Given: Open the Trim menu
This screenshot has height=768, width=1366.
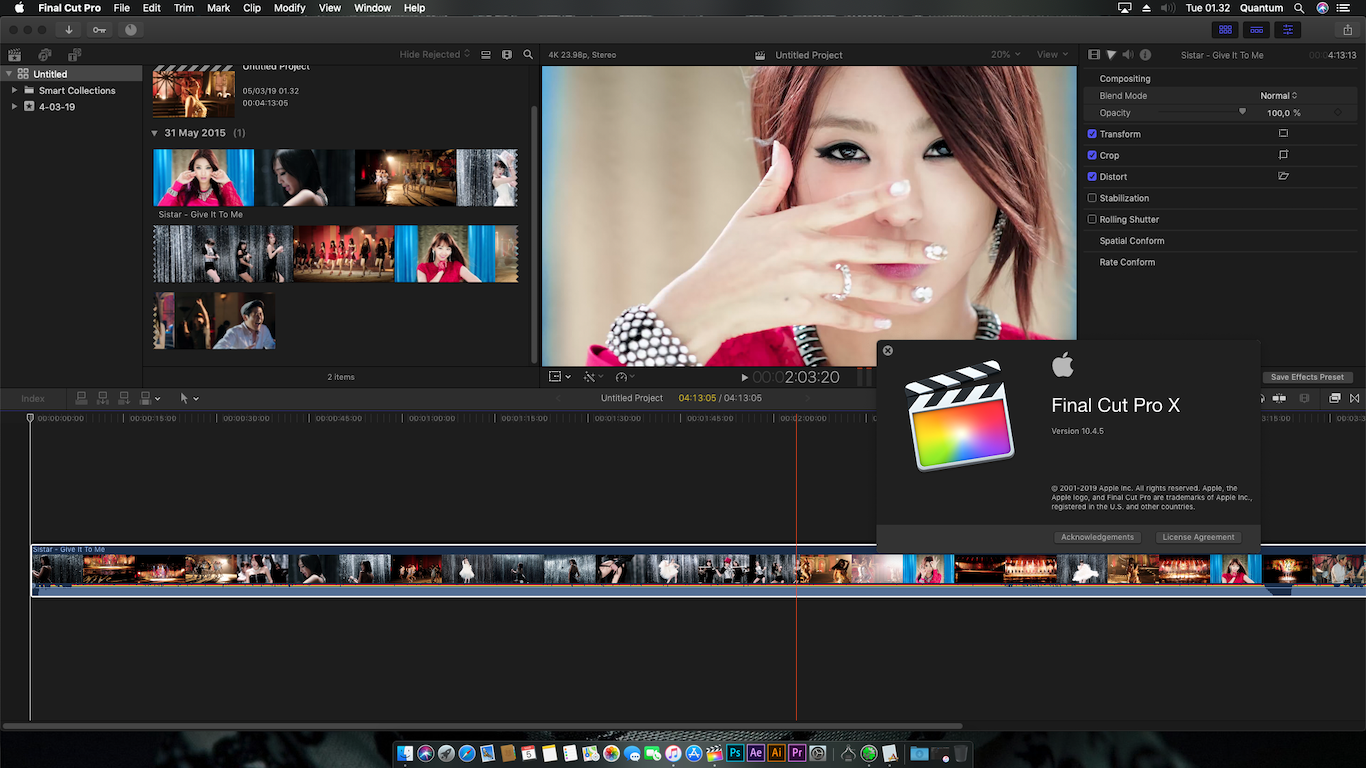Looking at the screenshot, I should pos(184,8).
